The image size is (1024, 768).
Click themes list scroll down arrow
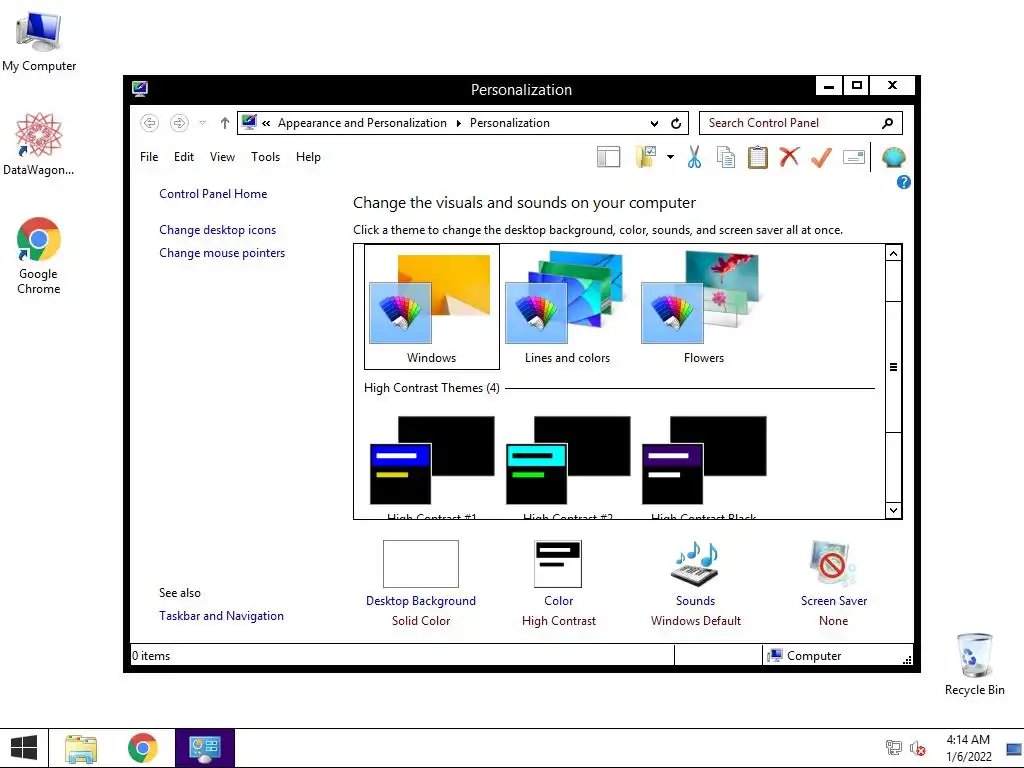click(893, 510)
